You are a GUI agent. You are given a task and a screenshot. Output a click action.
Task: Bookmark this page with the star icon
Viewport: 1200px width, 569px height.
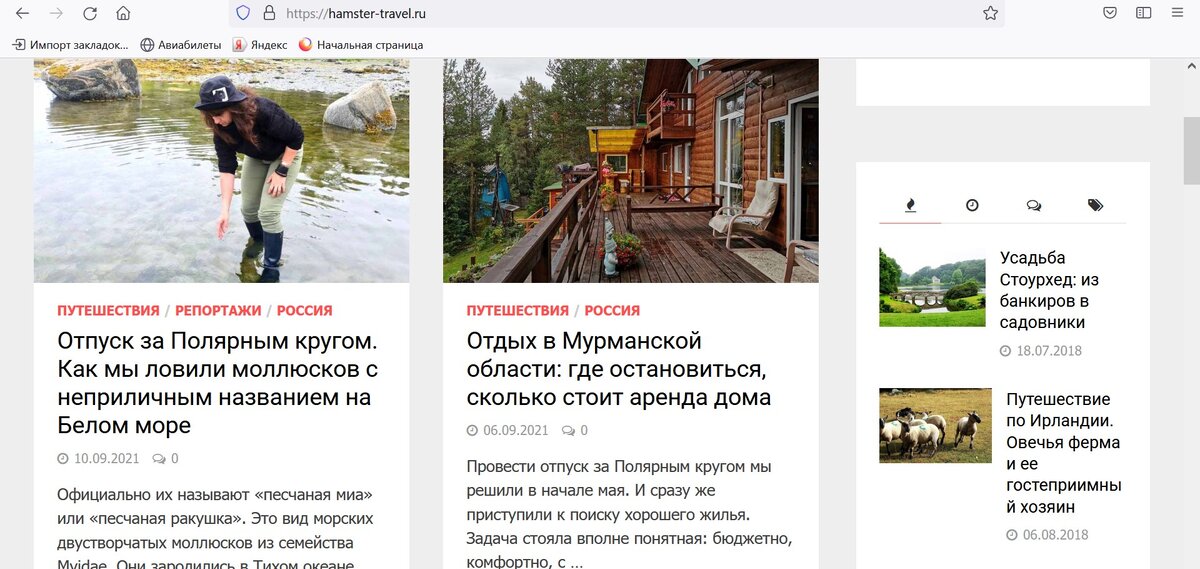pos(990,13)
